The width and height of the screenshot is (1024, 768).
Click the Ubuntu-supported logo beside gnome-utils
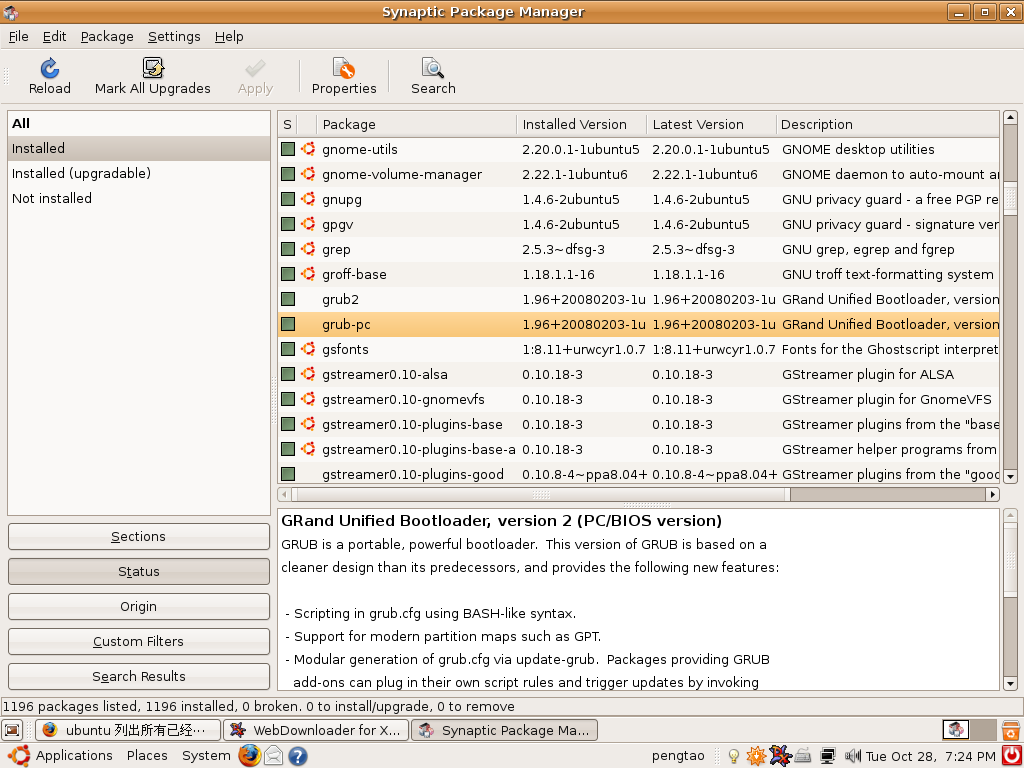(x=308, y=149)
